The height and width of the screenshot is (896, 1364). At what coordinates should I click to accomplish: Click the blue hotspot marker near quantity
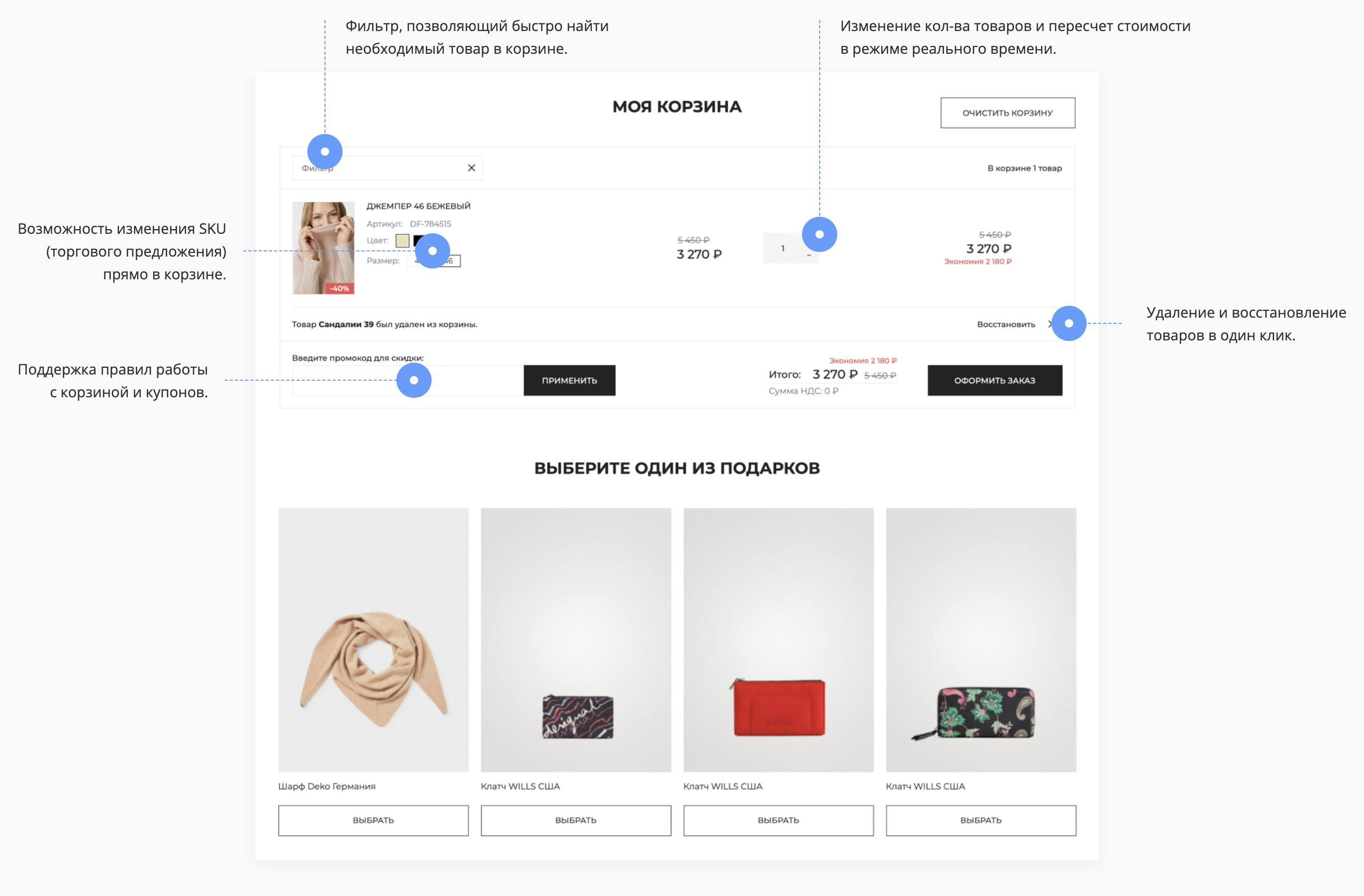pos(820,234)
